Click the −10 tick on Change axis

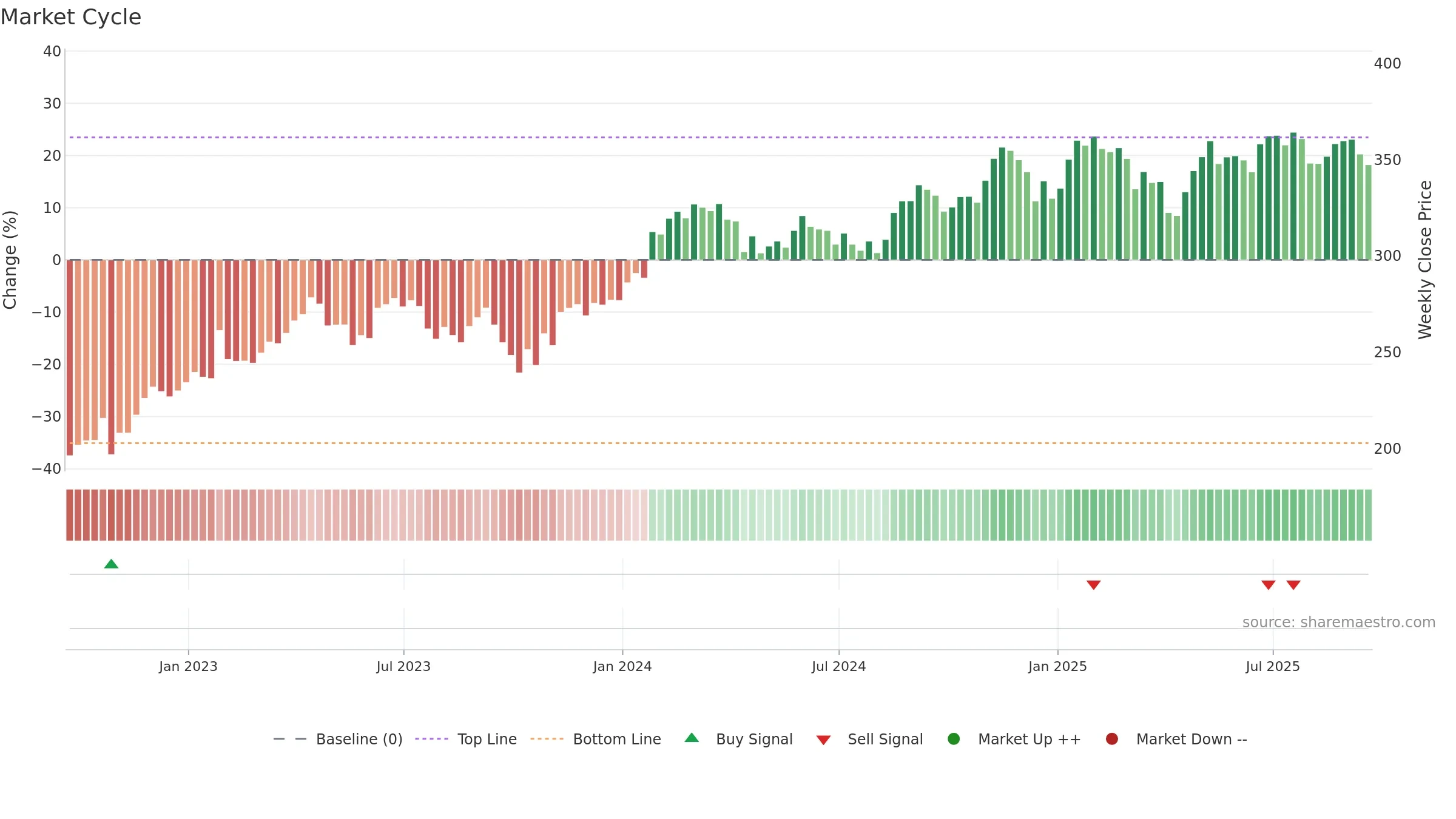[x=47, y=312]
